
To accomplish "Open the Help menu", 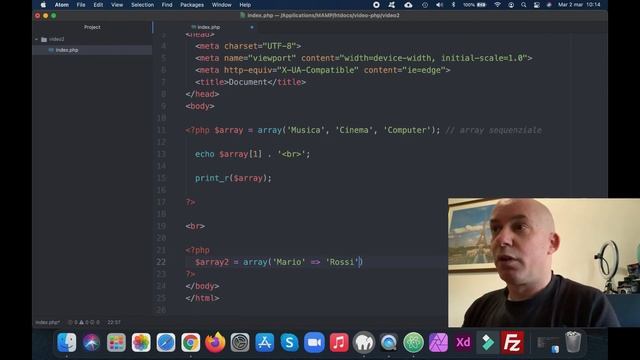I will tap(245, 5).
